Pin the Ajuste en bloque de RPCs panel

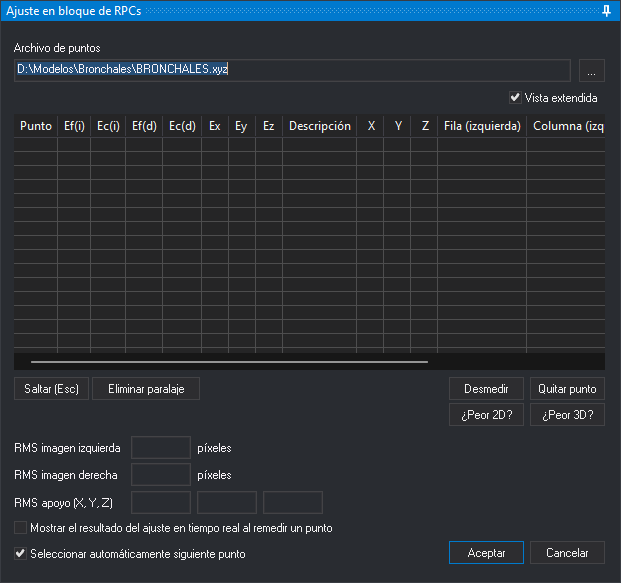(x=606, y=11)
